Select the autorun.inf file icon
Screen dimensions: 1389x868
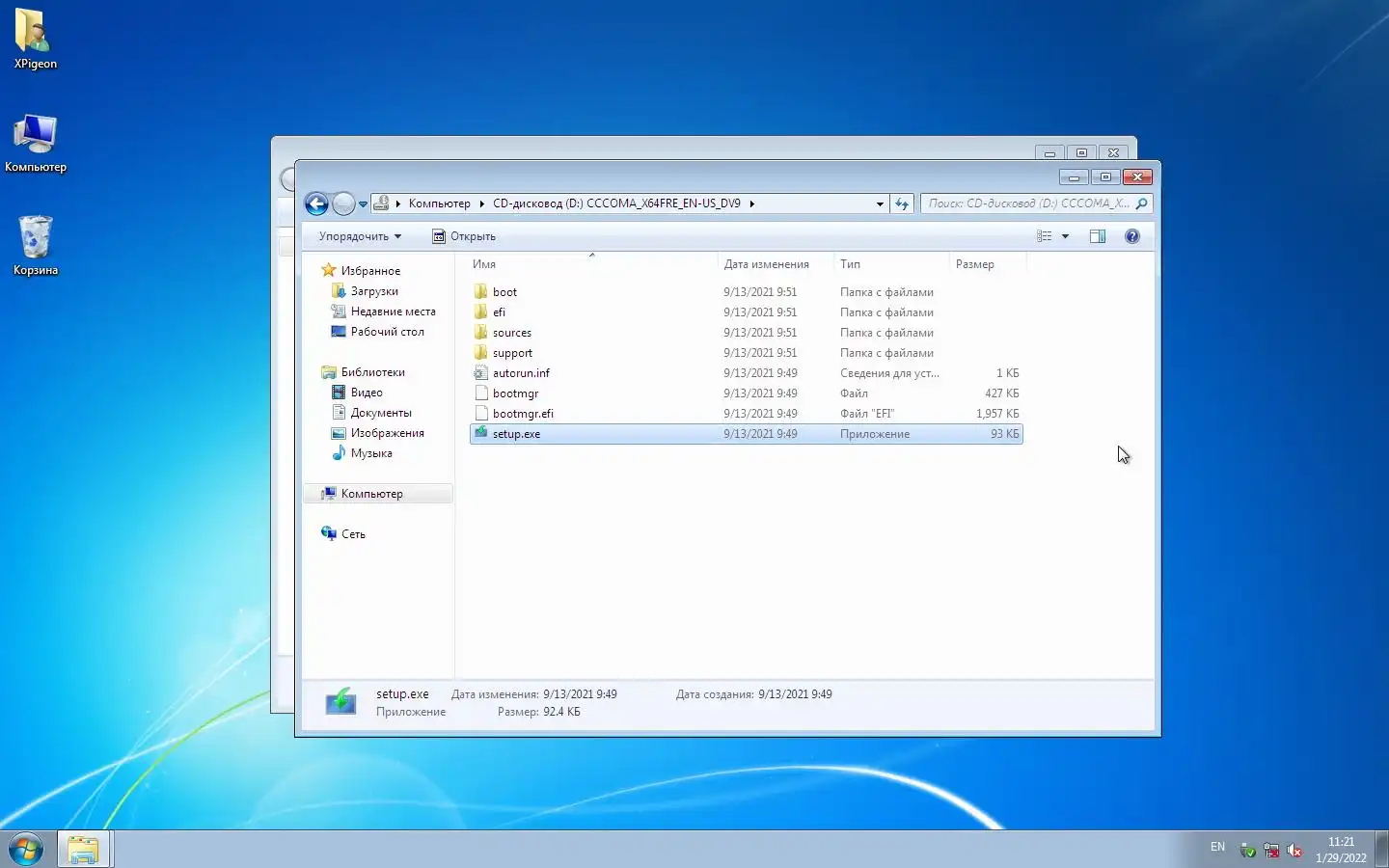pyautogui.click(x=481, y=372)
